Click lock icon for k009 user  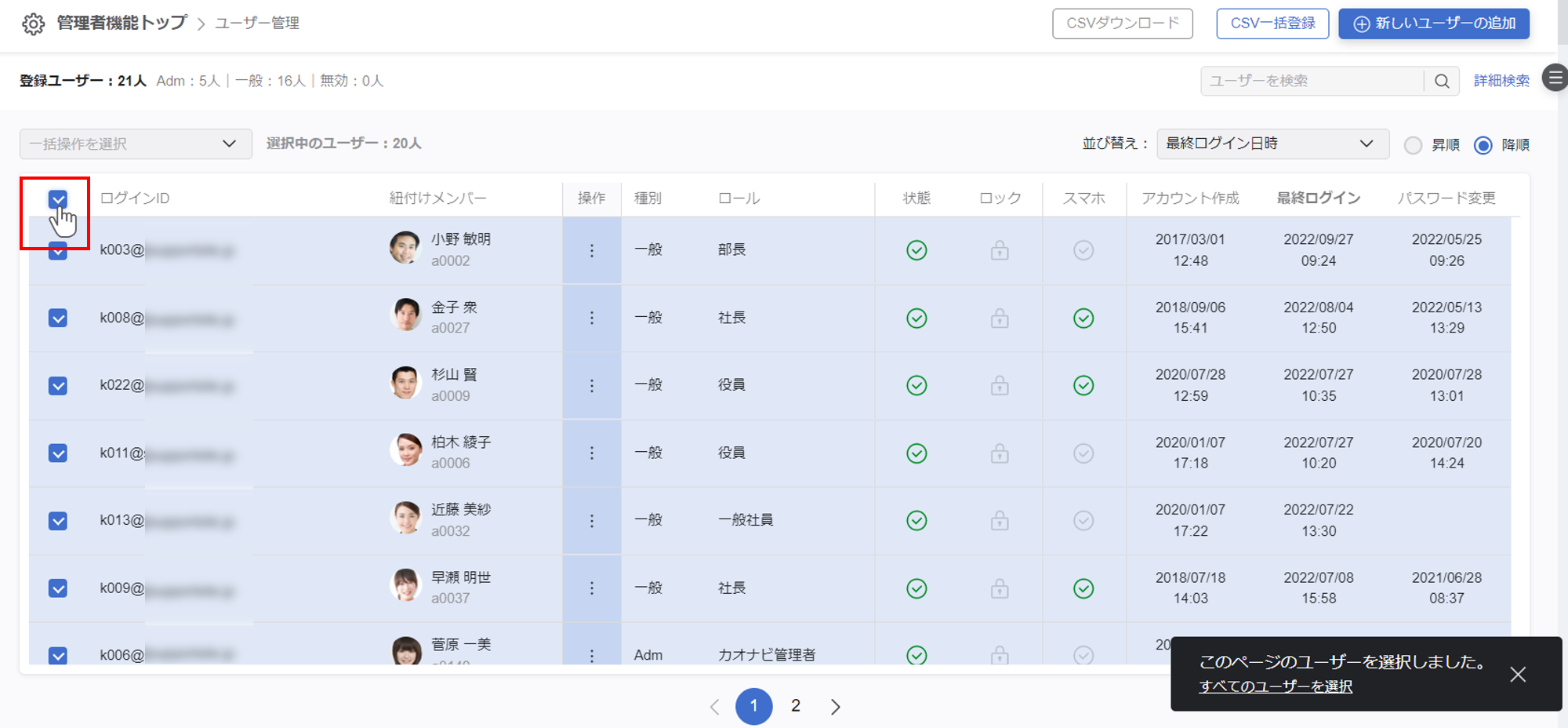click(x=1000, y=588)
